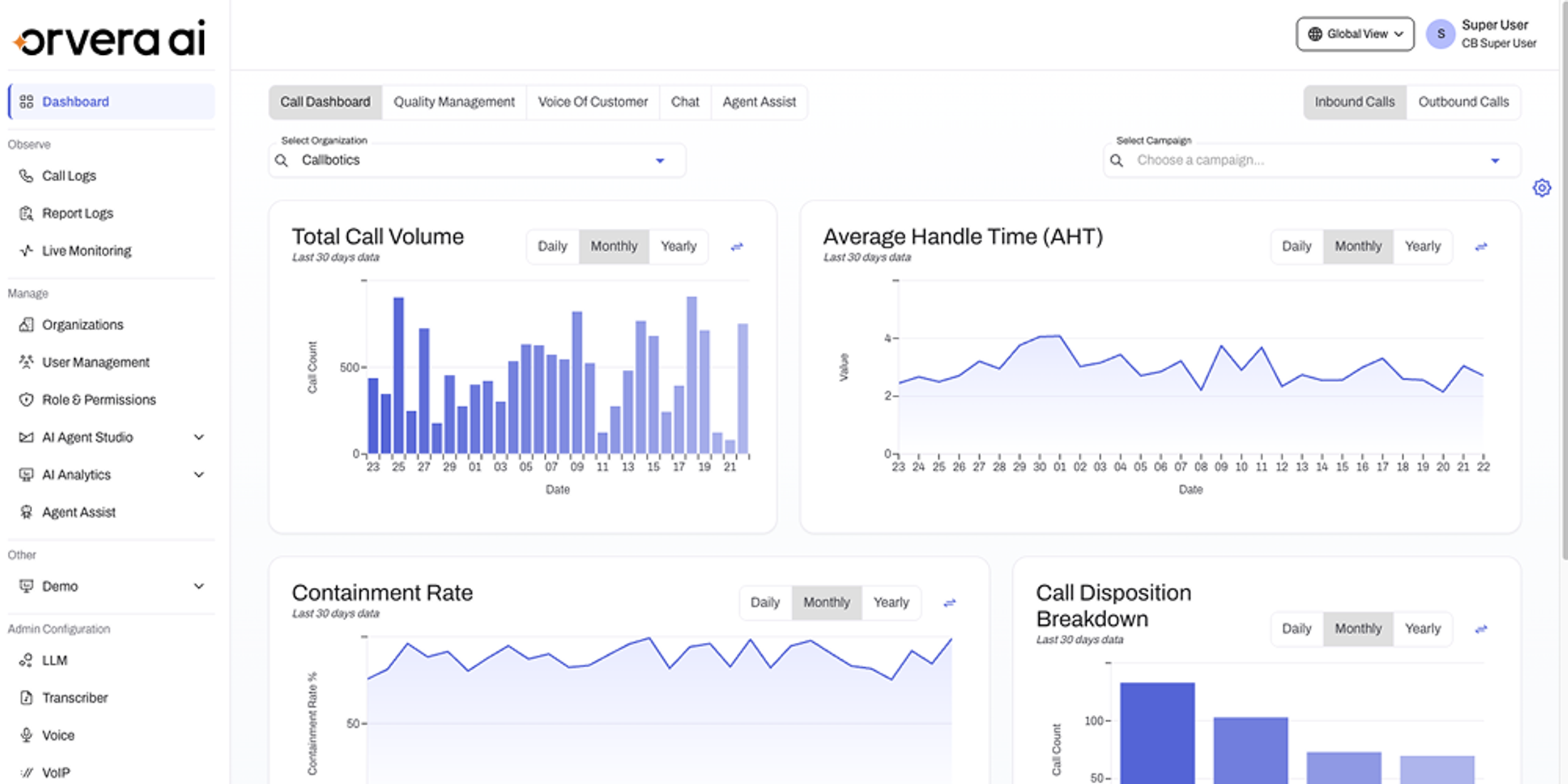Image resolution: width=1568 pixels, height=784 pixels.
Task: Click the Super User avatar
Action: (x=1440, y=33)
